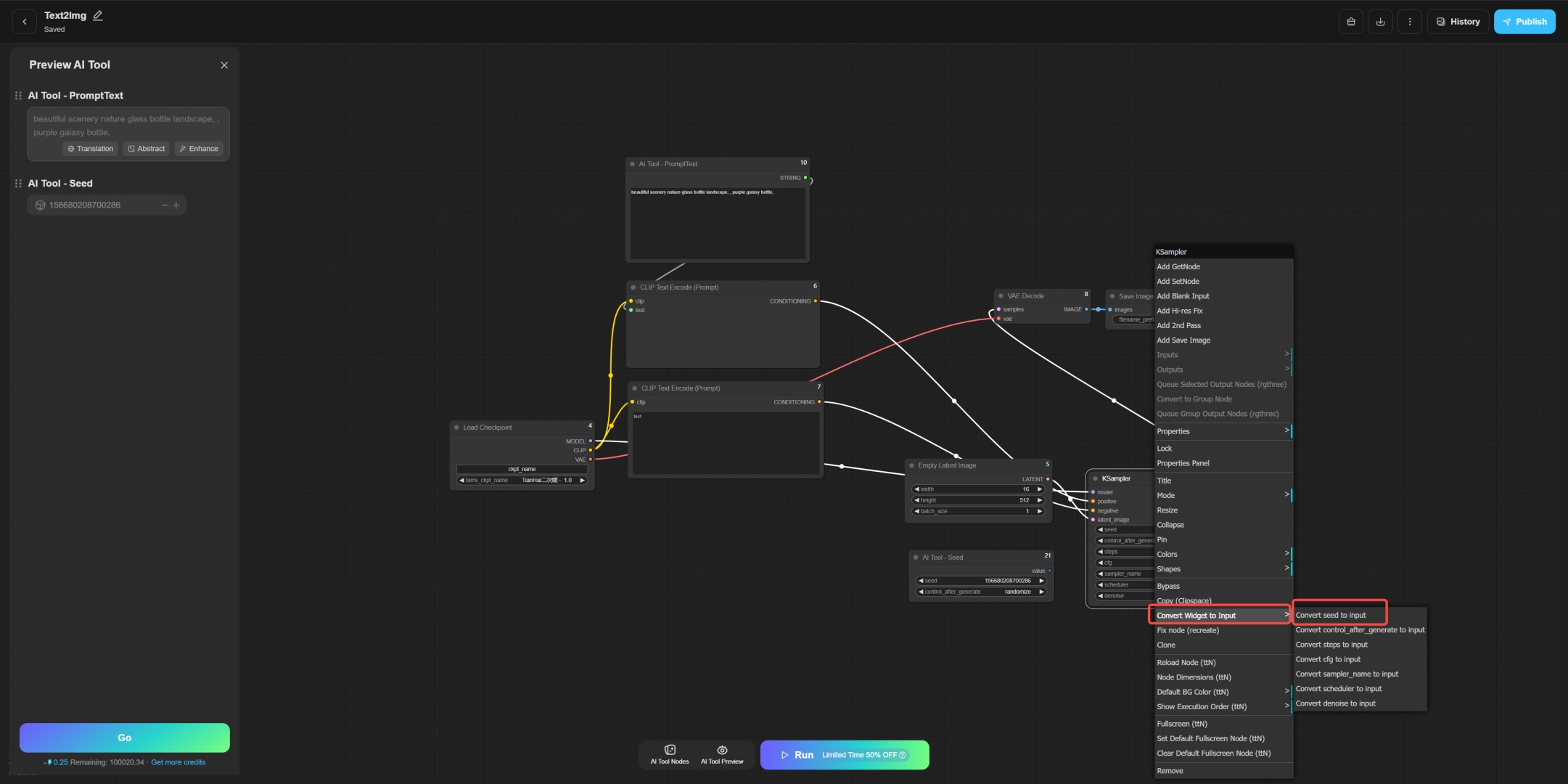Click the dice icon to randomize the seed
1568x784 pixels.
41,205
